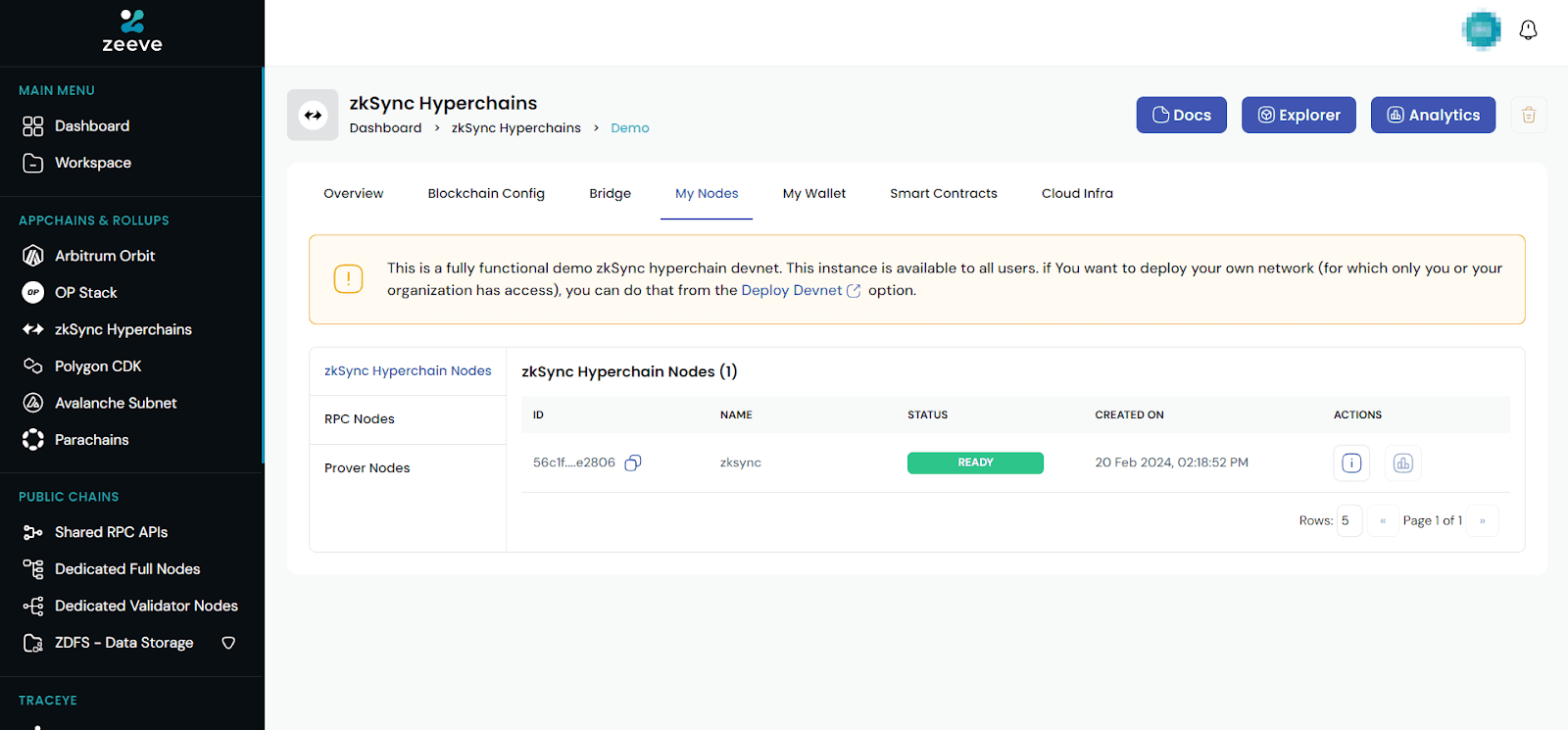The width and height of the screenshot is (1568, 730).
Task: Click the NAME column header
Action: pyautogui.click(x=736, y=415)
